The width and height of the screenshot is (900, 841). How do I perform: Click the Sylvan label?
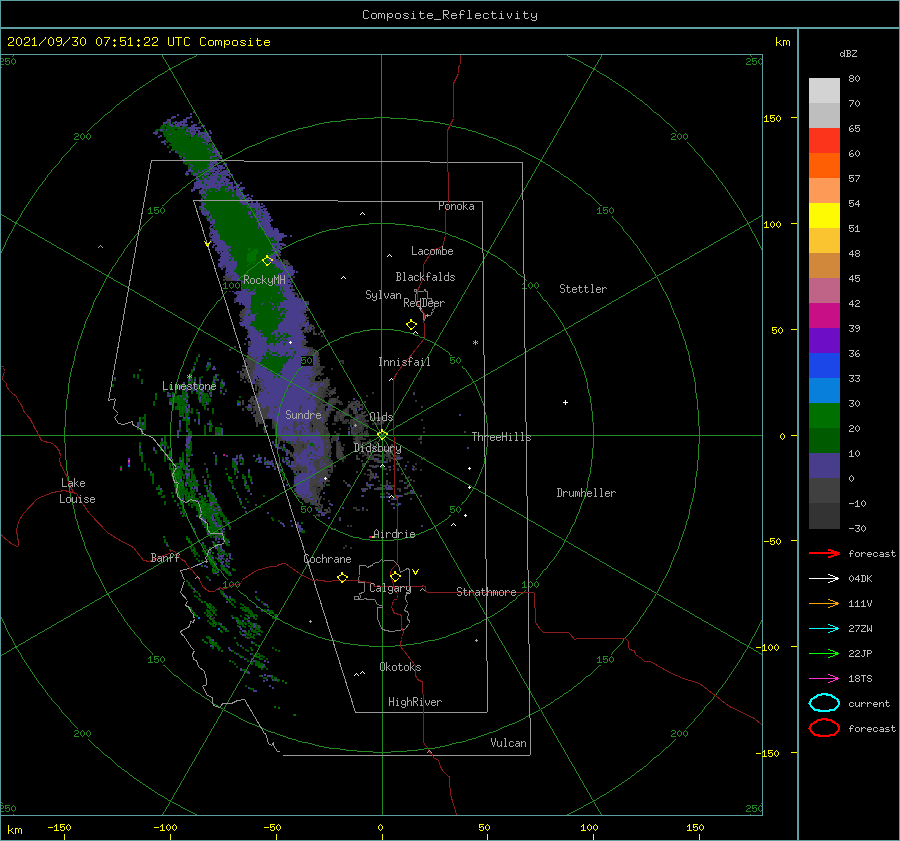click(x=383, y=295)
